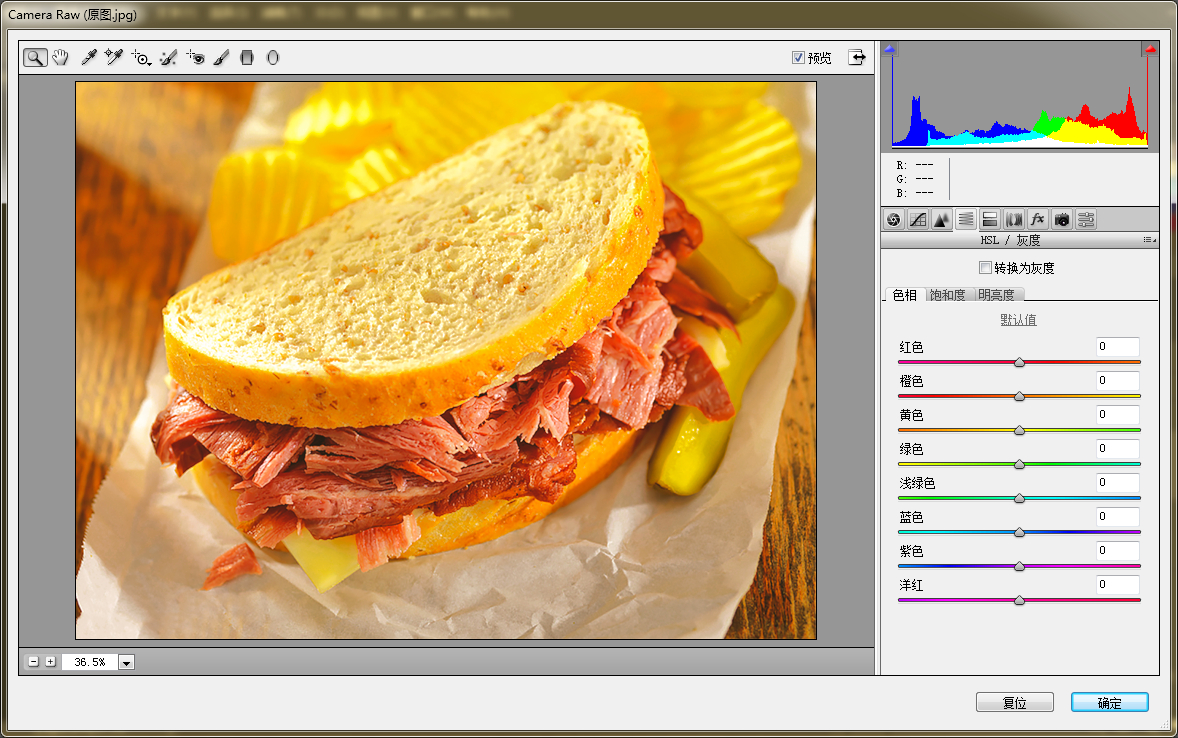
Task: Select the Radial Filter tool
Action: pos(273,57)
